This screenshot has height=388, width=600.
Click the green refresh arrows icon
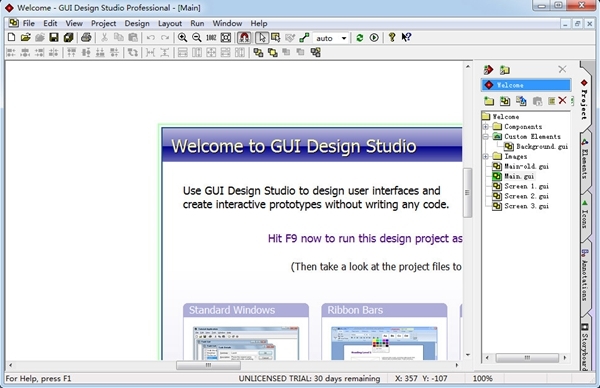[x=360, y=37]
